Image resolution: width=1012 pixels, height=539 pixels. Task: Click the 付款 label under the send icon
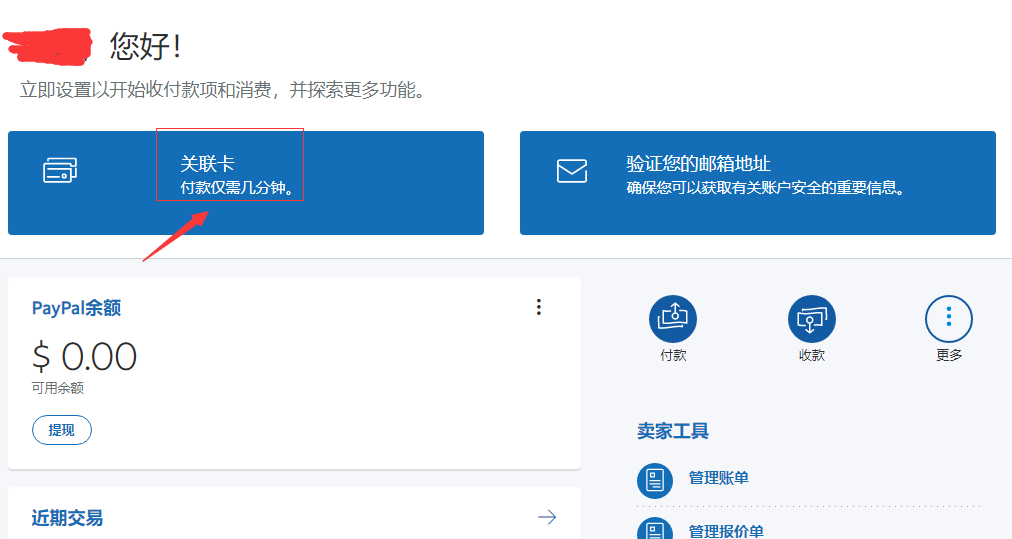tap(673, 355)
